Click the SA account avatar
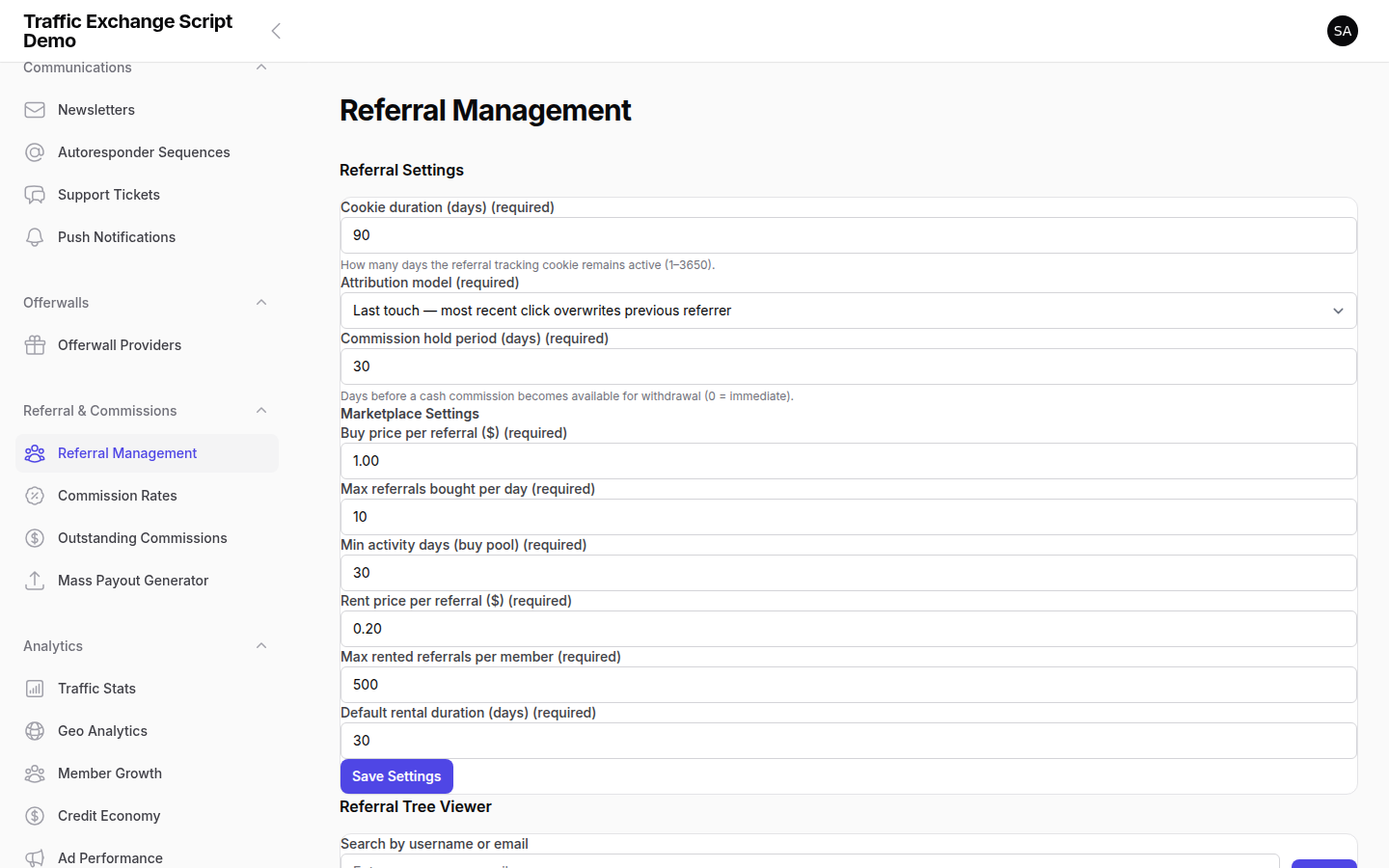1389x868 pixels. (x=1343, y=31)
